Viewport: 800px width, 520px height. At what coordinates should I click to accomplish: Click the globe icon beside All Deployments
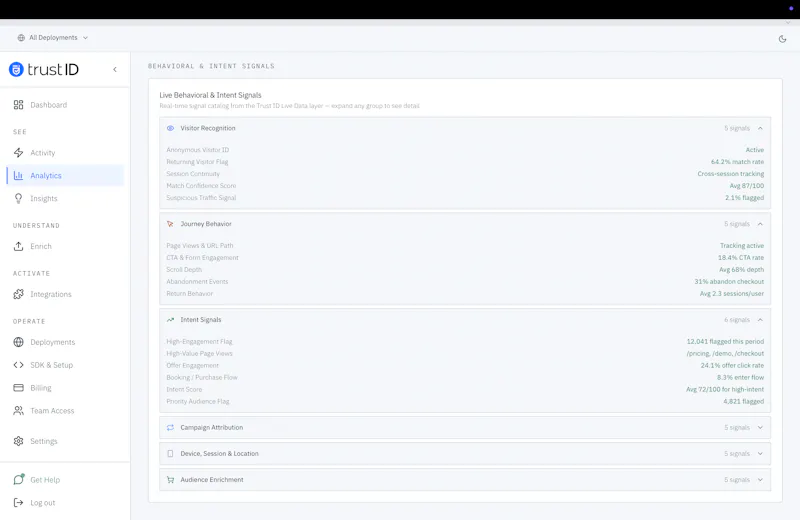(21, 38)
